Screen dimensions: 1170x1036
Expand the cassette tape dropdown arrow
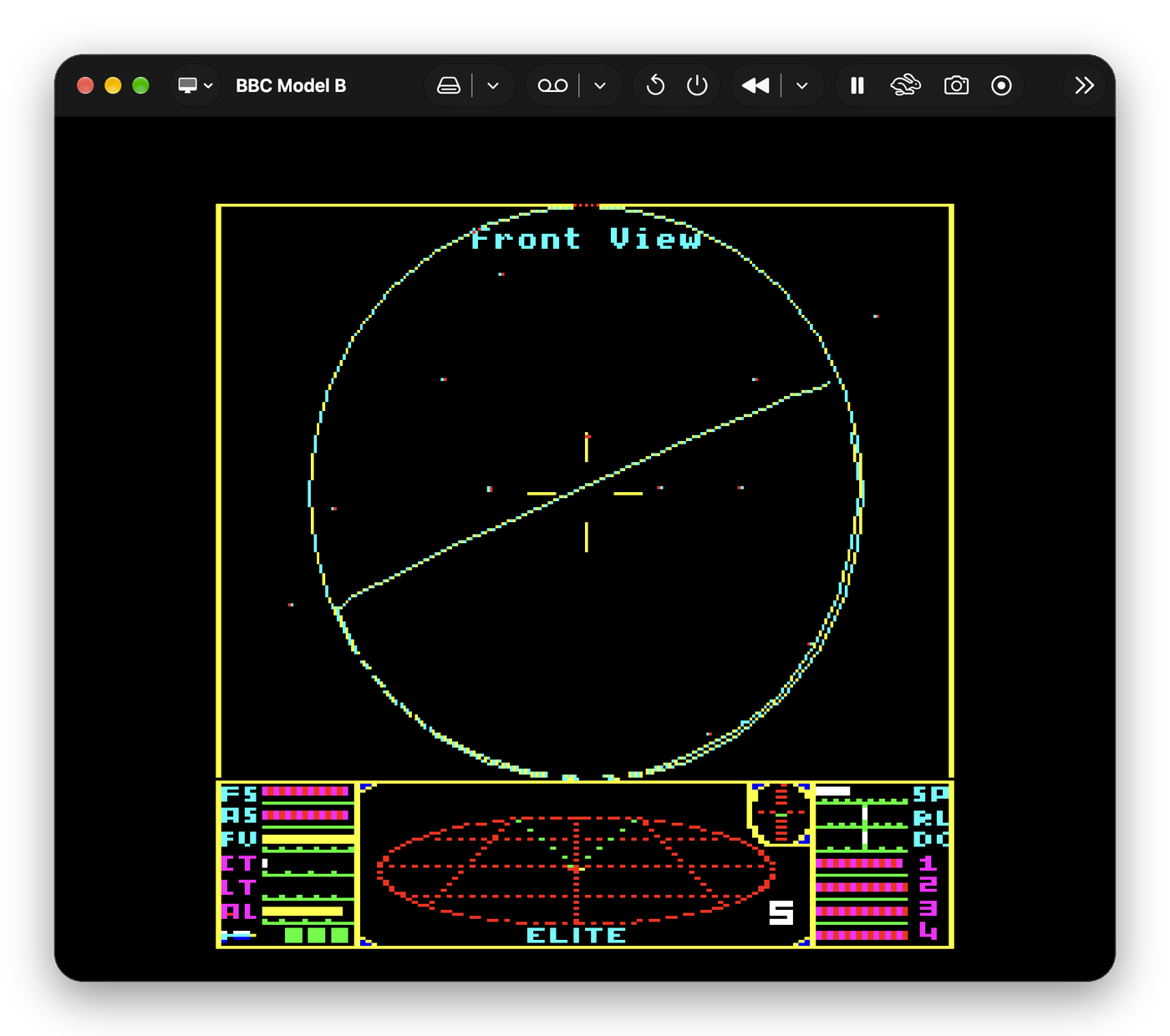[x=600, y=85]
